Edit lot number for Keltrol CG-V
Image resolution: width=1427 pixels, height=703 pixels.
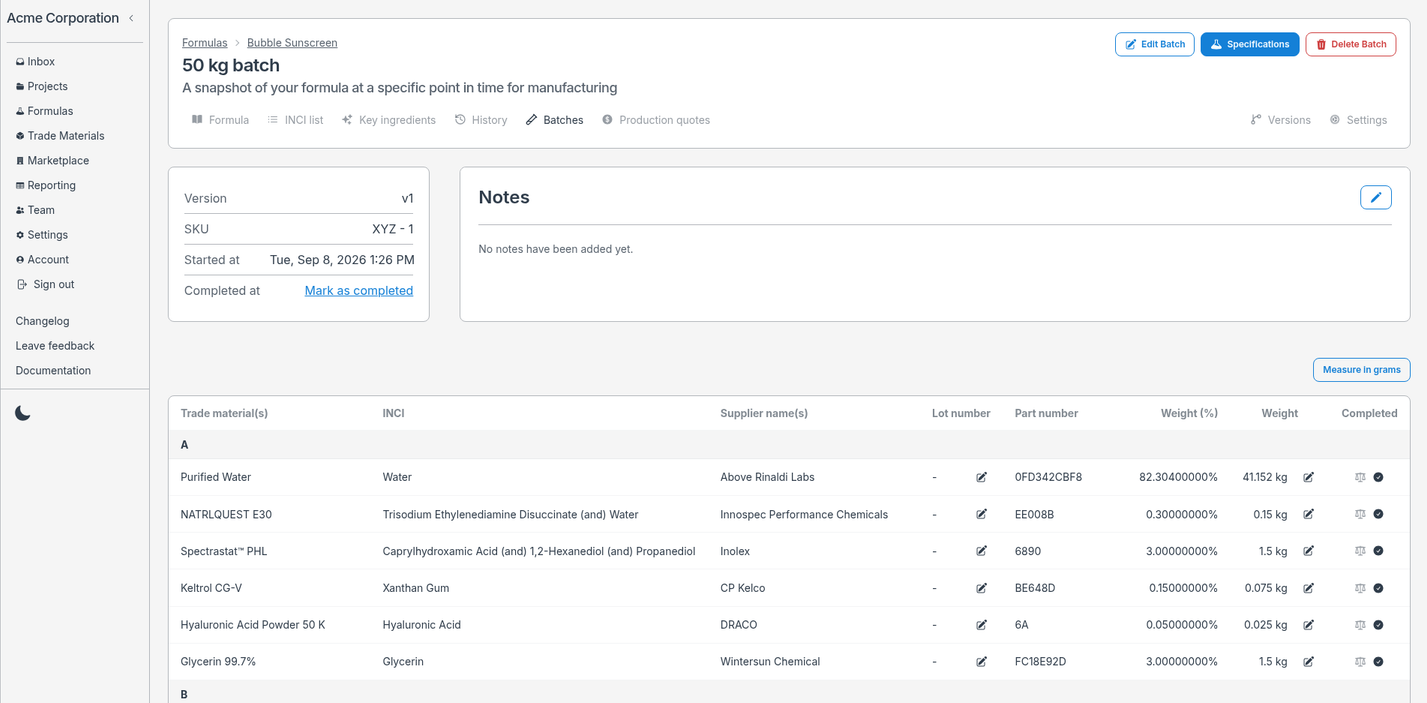tap(981, 588)
